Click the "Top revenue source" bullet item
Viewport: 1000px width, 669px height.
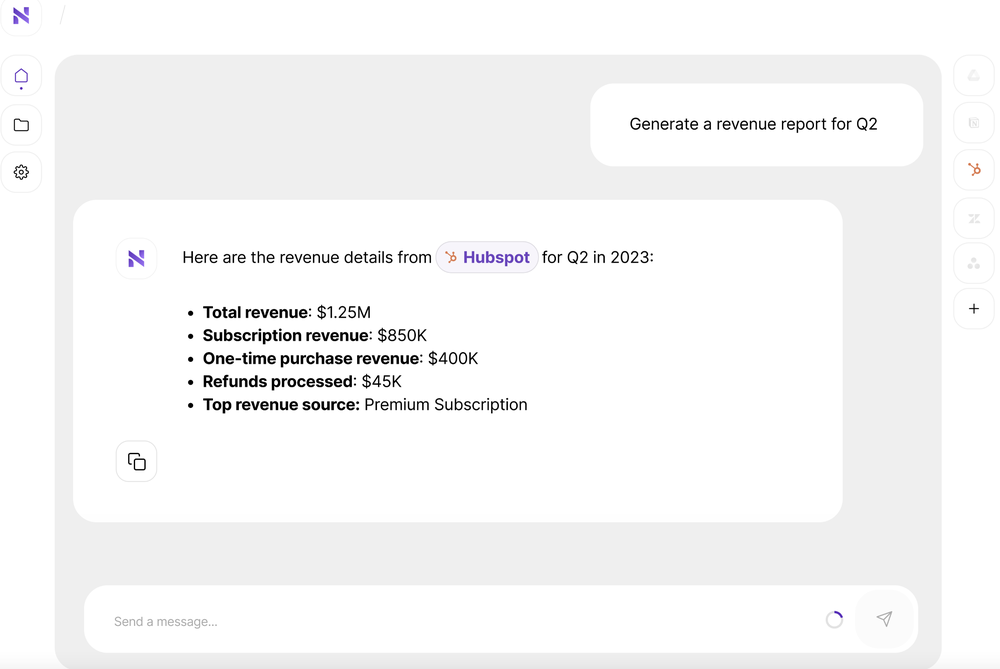[x=365, y=405]
